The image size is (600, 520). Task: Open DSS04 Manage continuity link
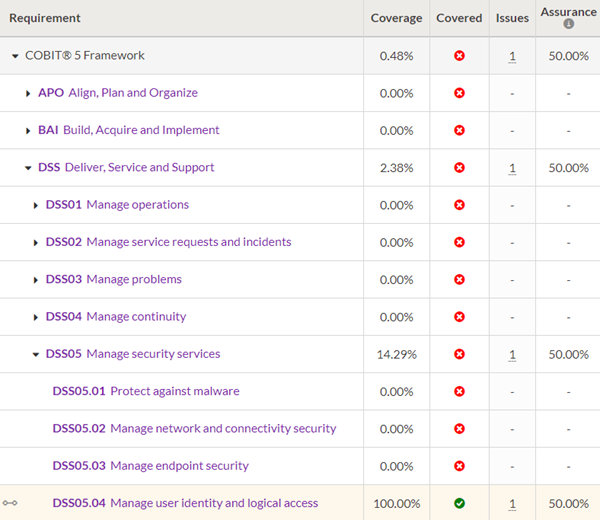(x=116, y=317)
